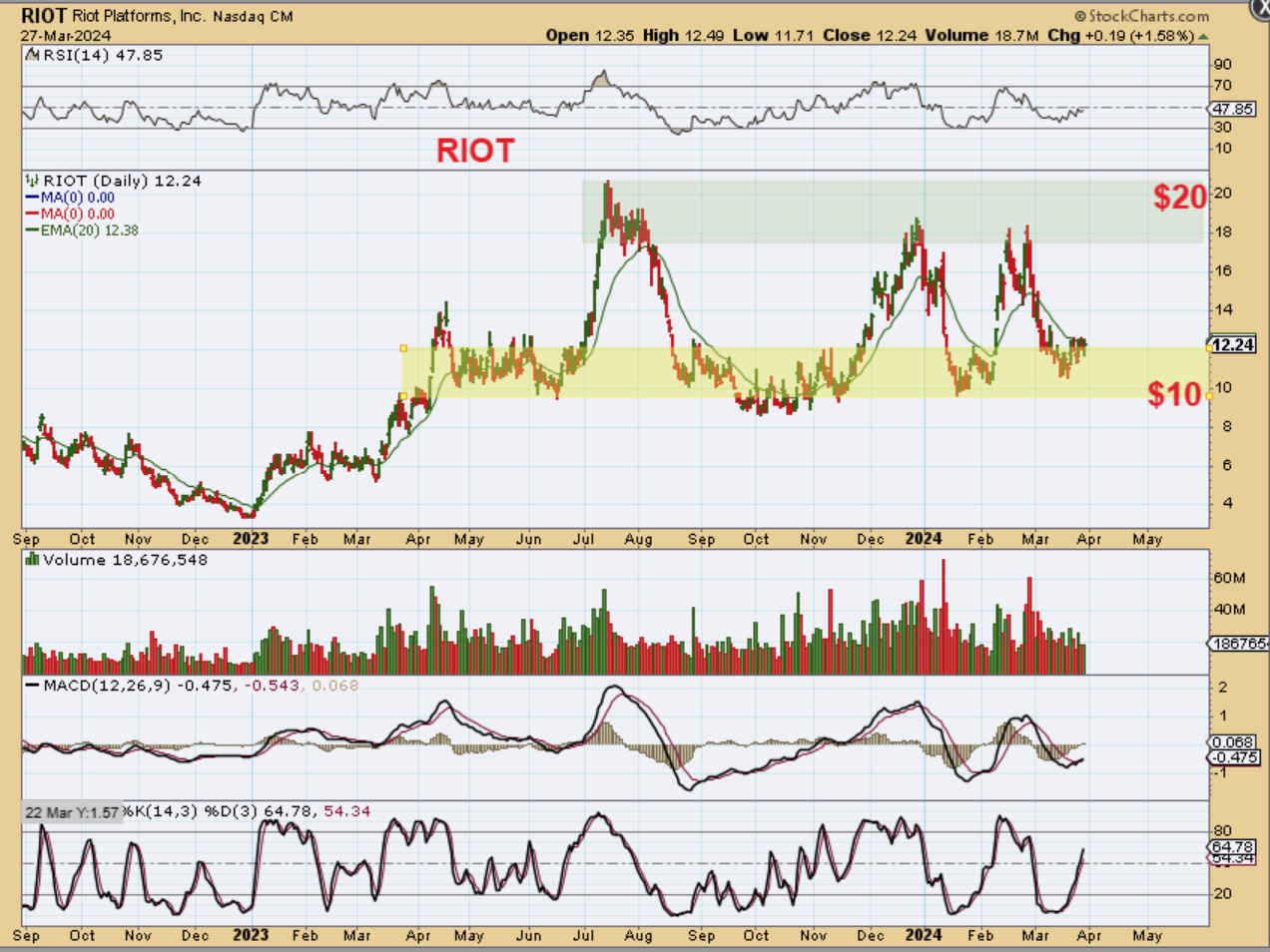Click the 47.85 tag on RSI axis

(x=1232, y=109)
